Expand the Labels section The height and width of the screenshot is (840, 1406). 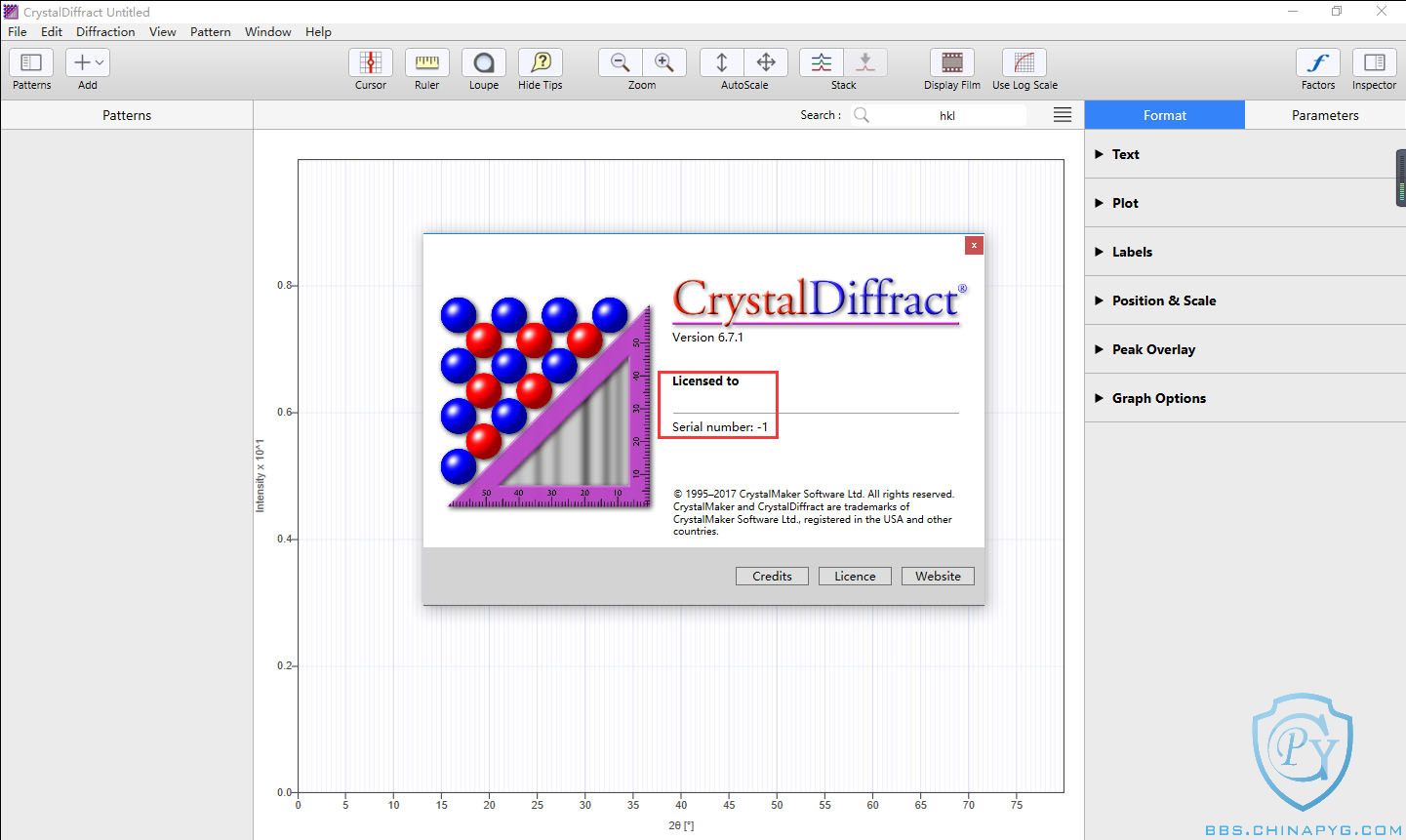coord(1245,252)
